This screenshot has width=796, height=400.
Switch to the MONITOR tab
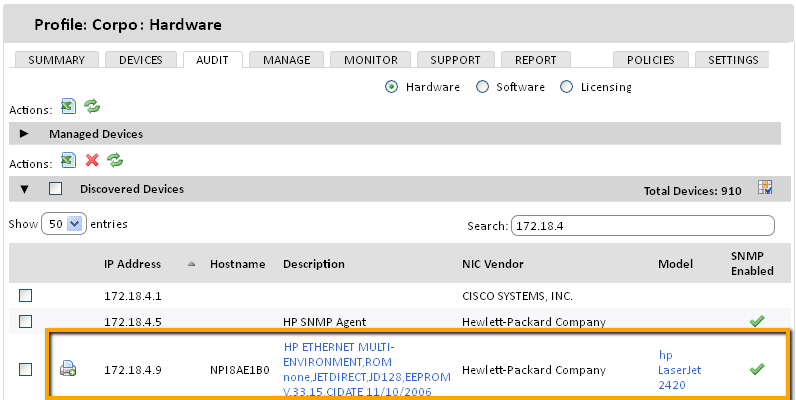click(371, 60)
